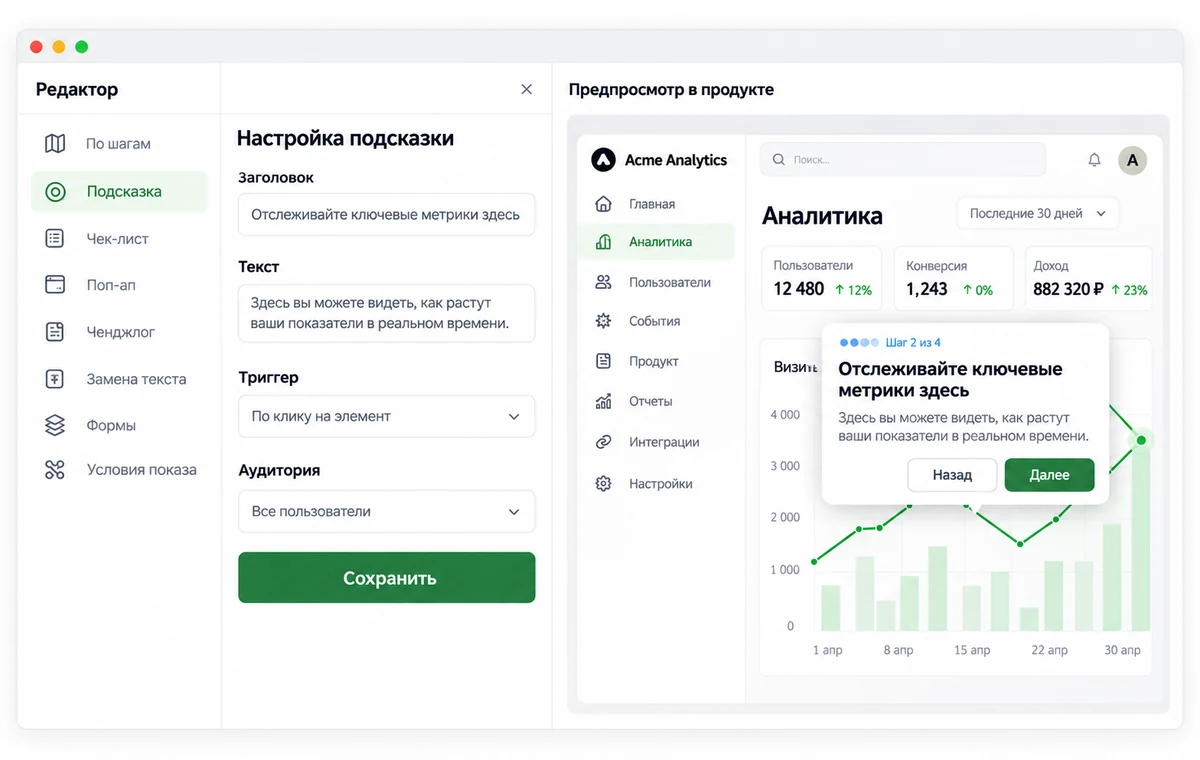The width and height of the screenshot is (1200, 760).
Task: Click the Доход 882 320 ₽ card
Action: click(1089, 278)
